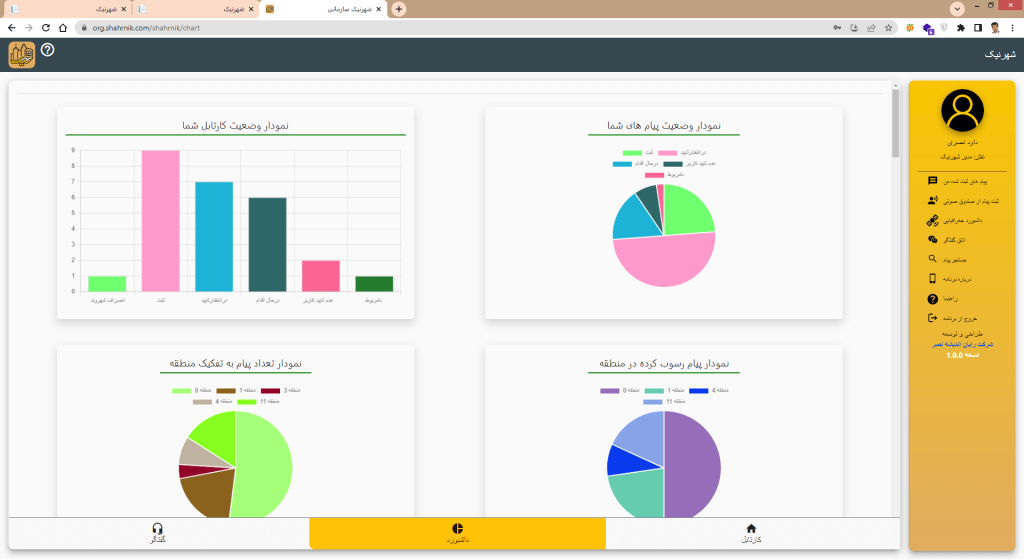Open the voice message mailbox icon in sidebar
This screenshot has height=560, width=1024.
click(932, 201)
